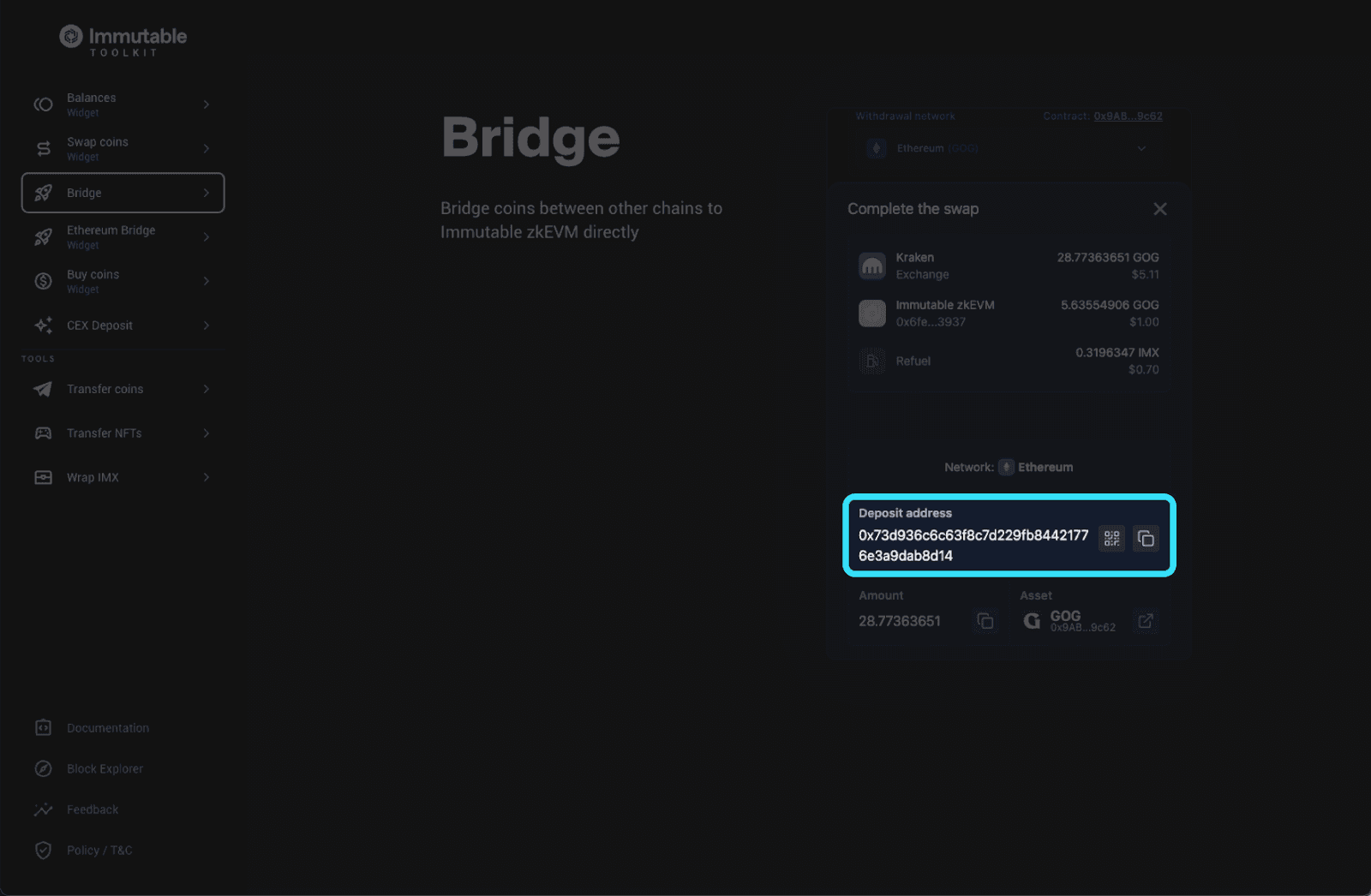
Task: Click the amount value 28.77363651
Action: point(900,621)
